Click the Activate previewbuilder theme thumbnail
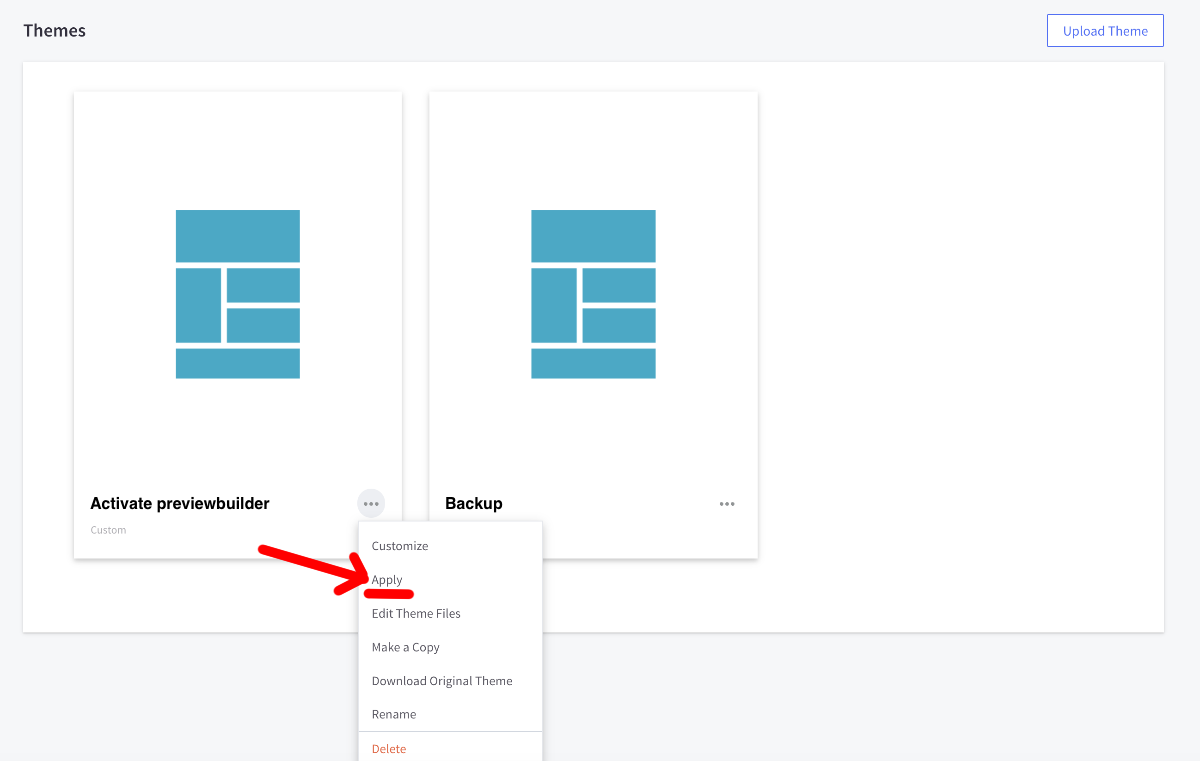Viewport: 1200px width, 761px height. point(238,294)
